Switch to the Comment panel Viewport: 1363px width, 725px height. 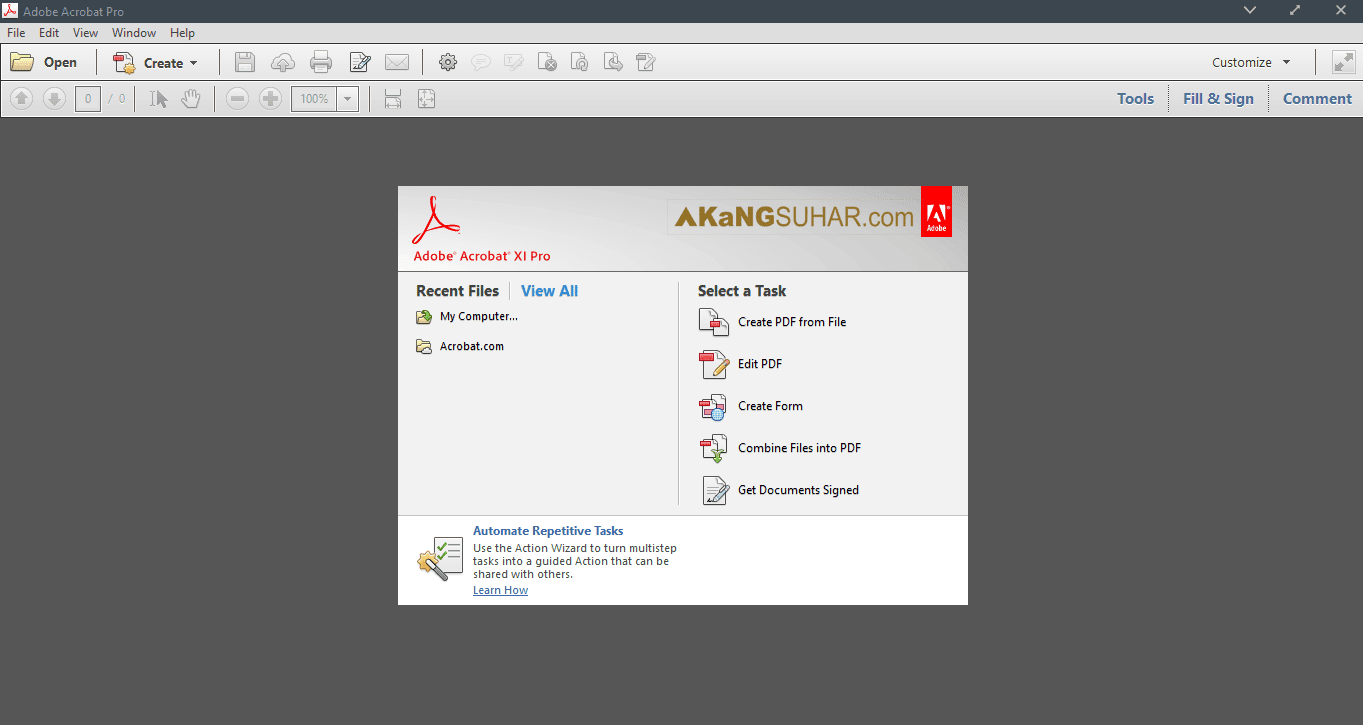pos(1316,98)
